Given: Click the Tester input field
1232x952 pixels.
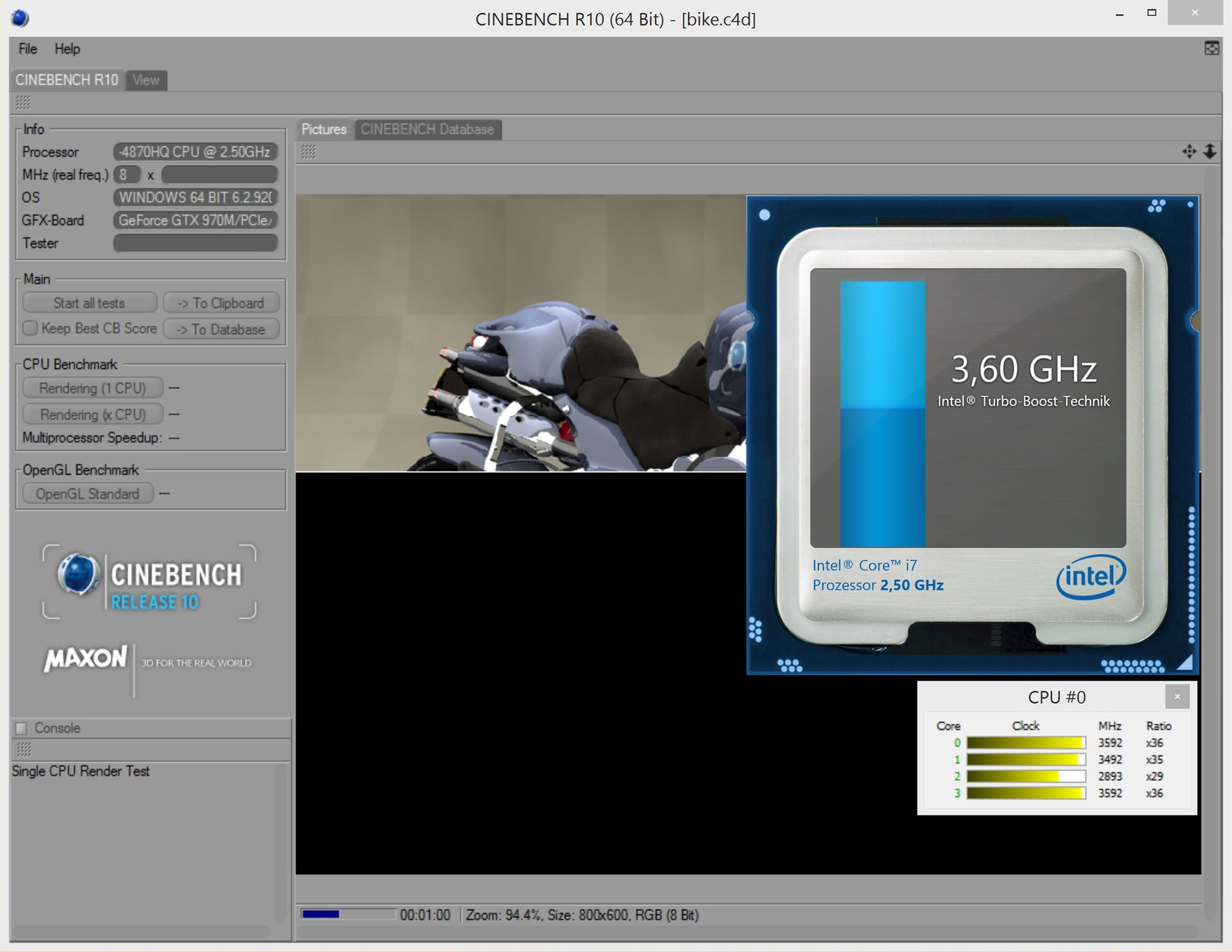Looking at the screenshot, I should (x=195, y=243).
